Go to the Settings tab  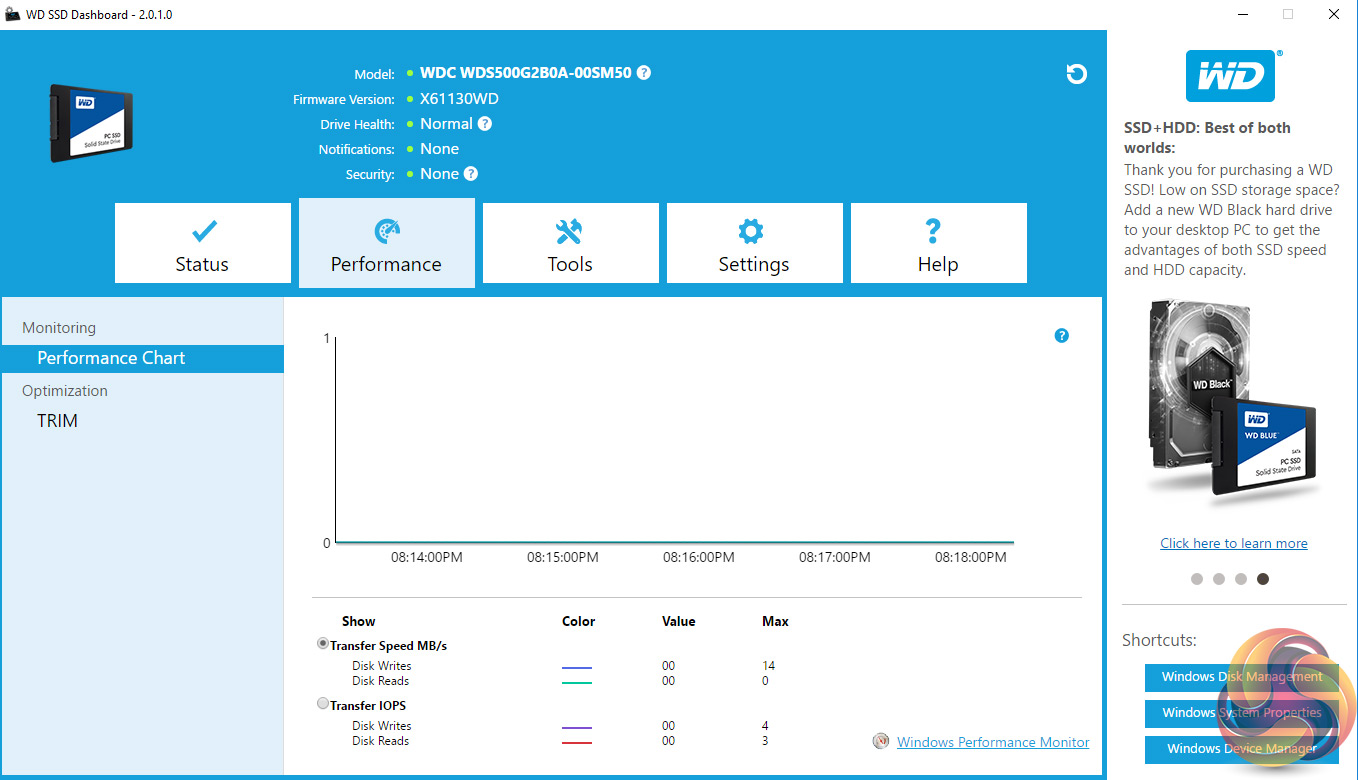pos(754,244)
